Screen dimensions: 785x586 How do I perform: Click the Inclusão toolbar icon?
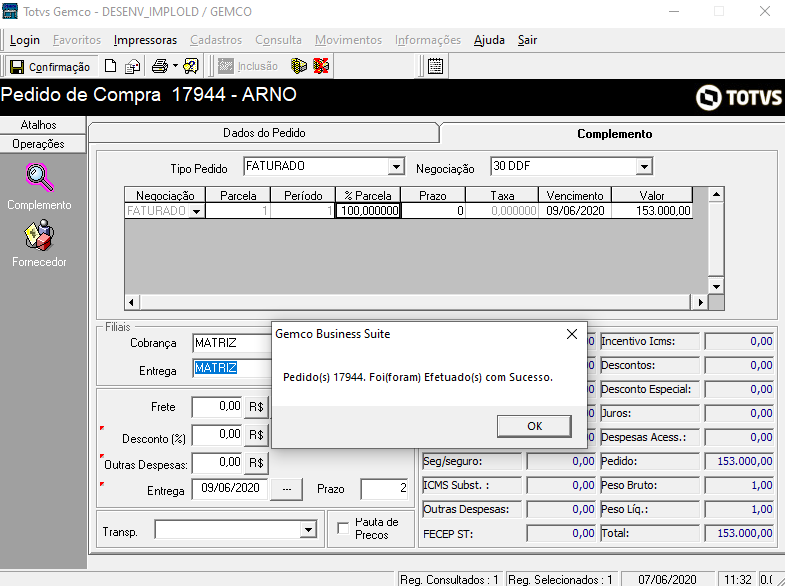(x=225, y=66)
